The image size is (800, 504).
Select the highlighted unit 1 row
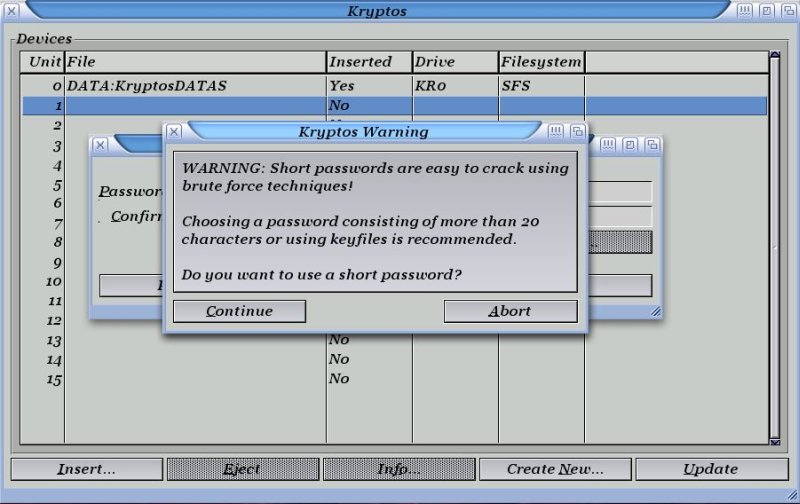click(x=394, y=106)
